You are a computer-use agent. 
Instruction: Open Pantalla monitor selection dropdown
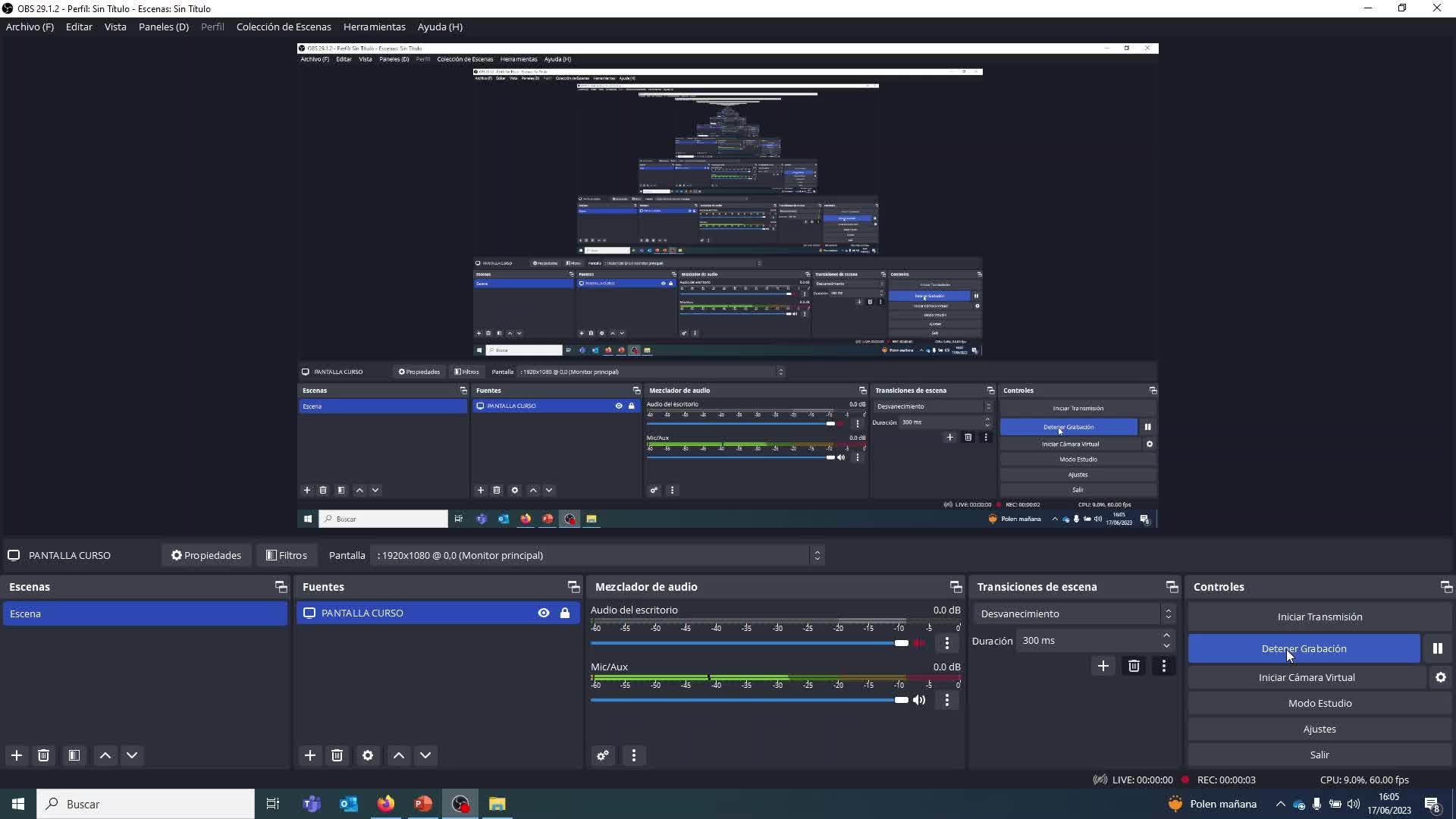coord(817,555)
